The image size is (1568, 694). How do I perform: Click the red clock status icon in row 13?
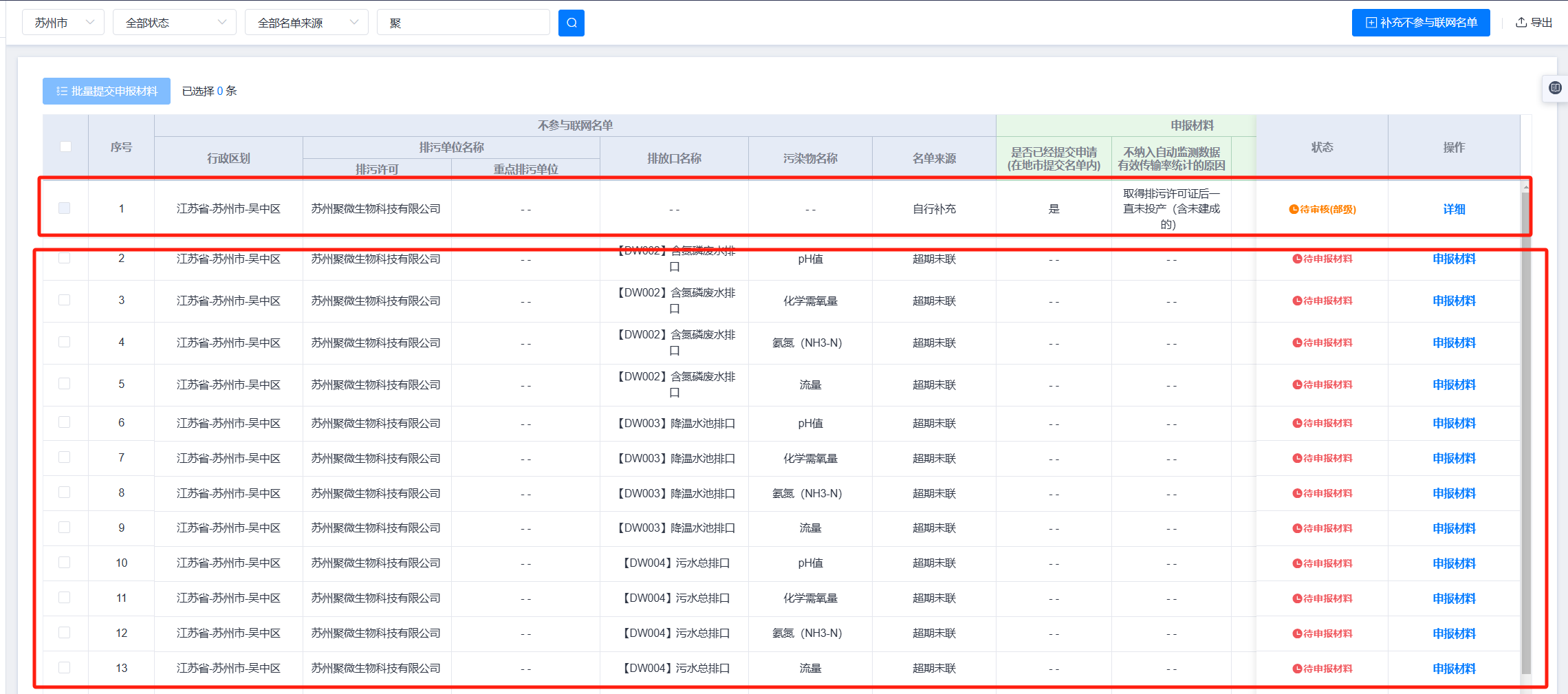[x=1297, y=669]
